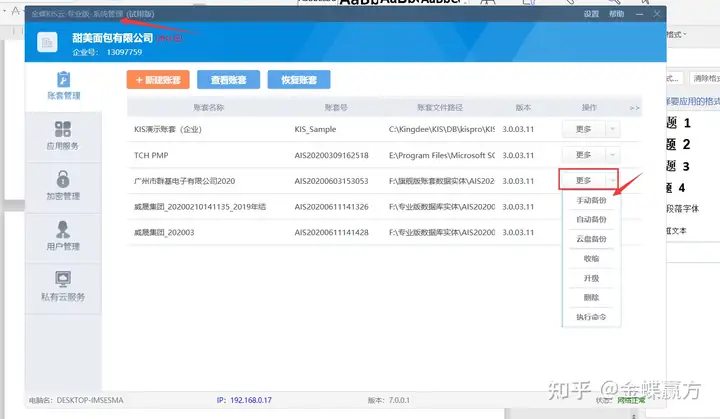Screen dimensions: 720x419
Task: Expand 更多 dropdown arrow for TCH PMP row
Action: coord(613,155)
